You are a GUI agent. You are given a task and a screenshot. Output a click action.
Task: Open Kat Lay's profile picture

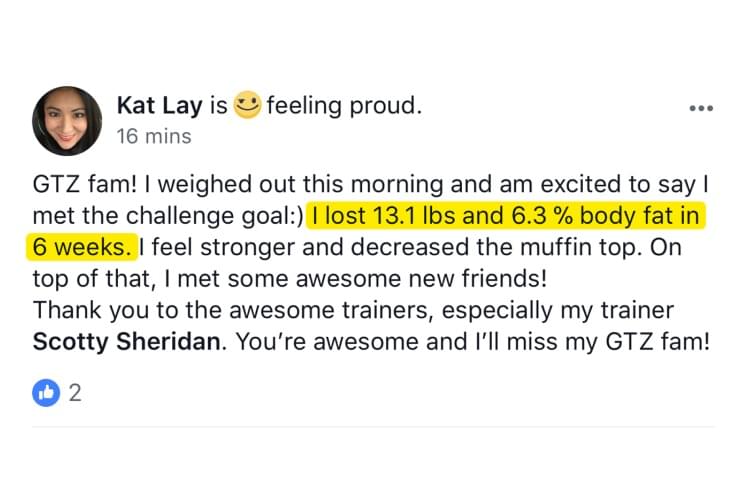coord(68,119)
